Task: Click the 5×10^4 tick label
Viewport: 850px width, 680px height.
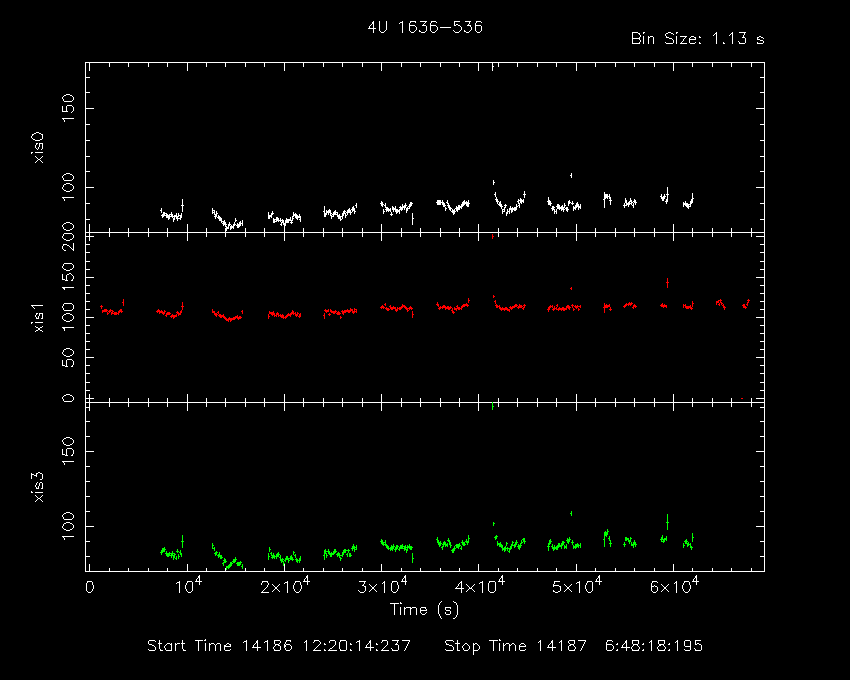Action: [x=577, y=586]
